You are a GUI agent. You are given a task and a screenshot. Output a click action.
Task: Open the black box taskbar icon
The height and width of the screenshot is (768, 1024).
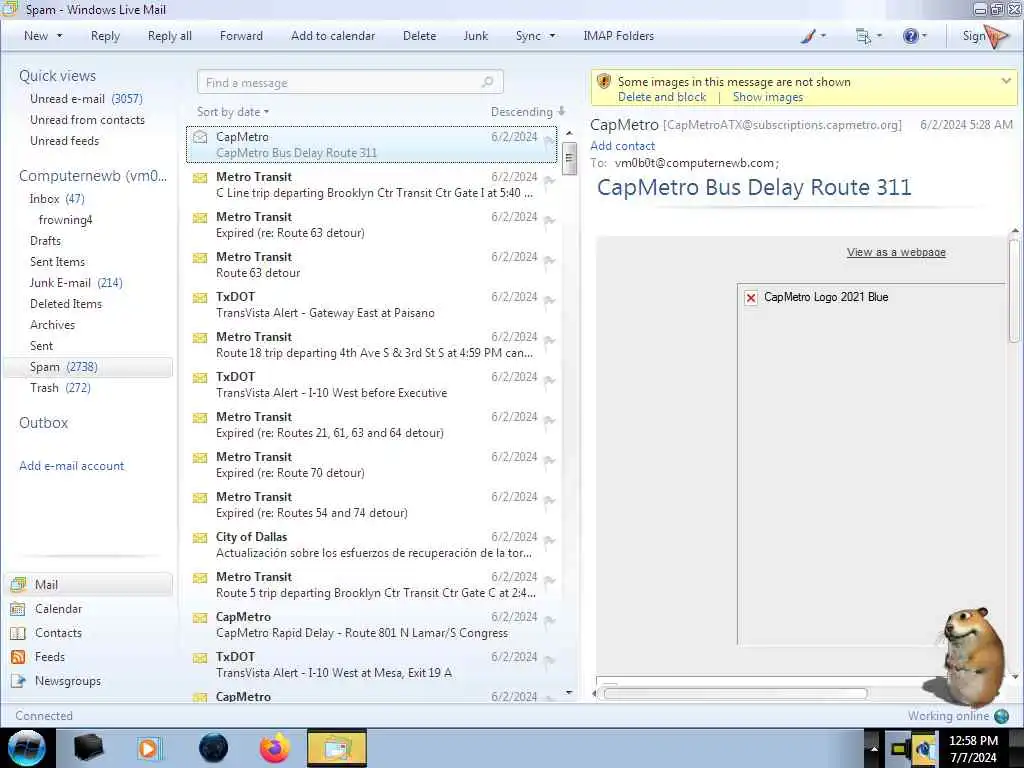point(88,748)
